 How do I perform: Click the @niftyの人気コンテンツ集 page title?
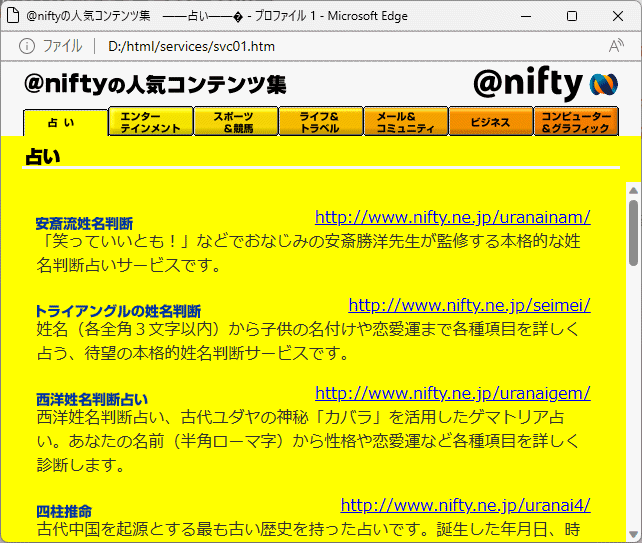pyautogui.click(x=155, y=84)
